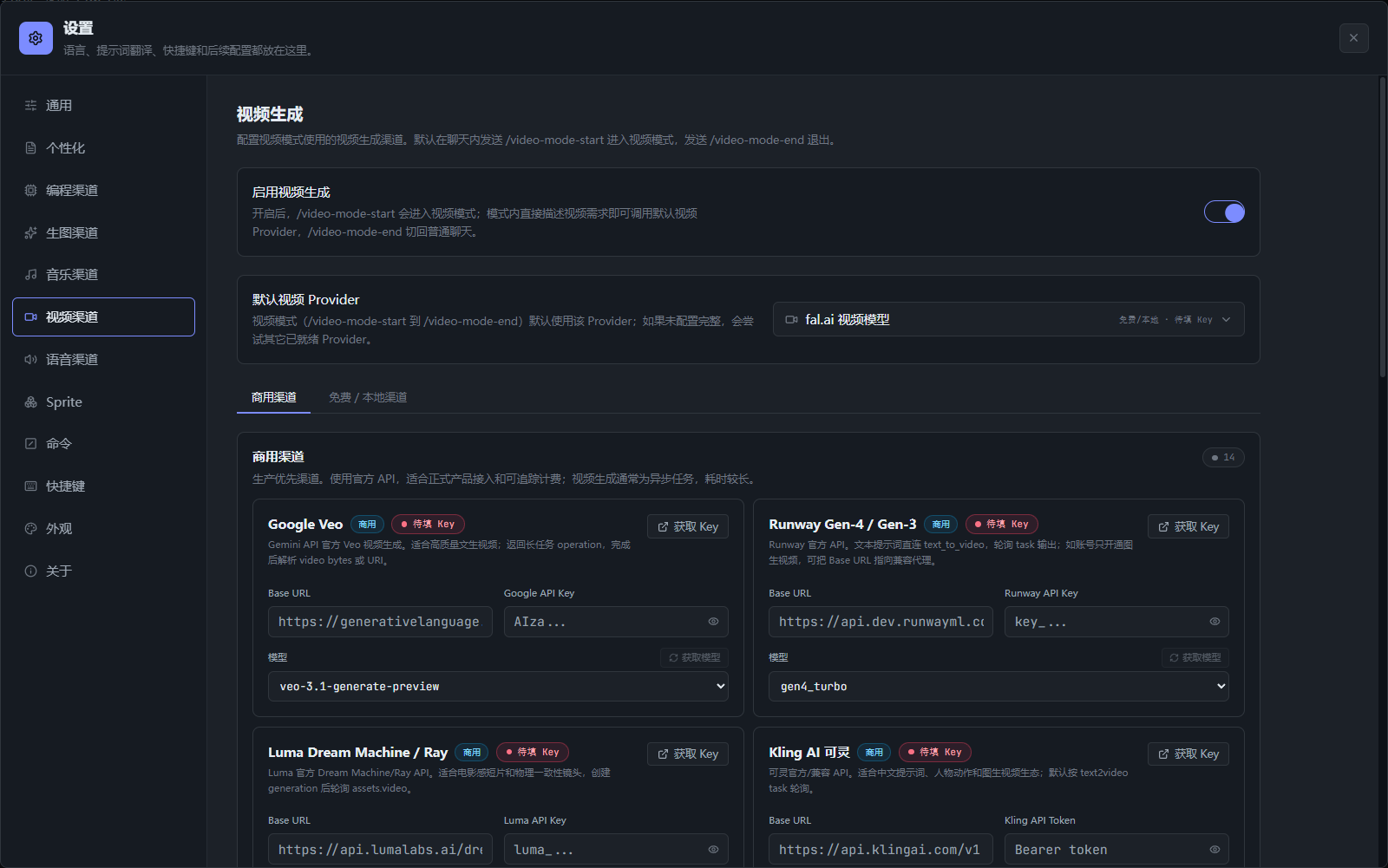Click external-link icon on Google Veo 获取 Key
The width and height of the screenshot is (1388, 868).
663,527
